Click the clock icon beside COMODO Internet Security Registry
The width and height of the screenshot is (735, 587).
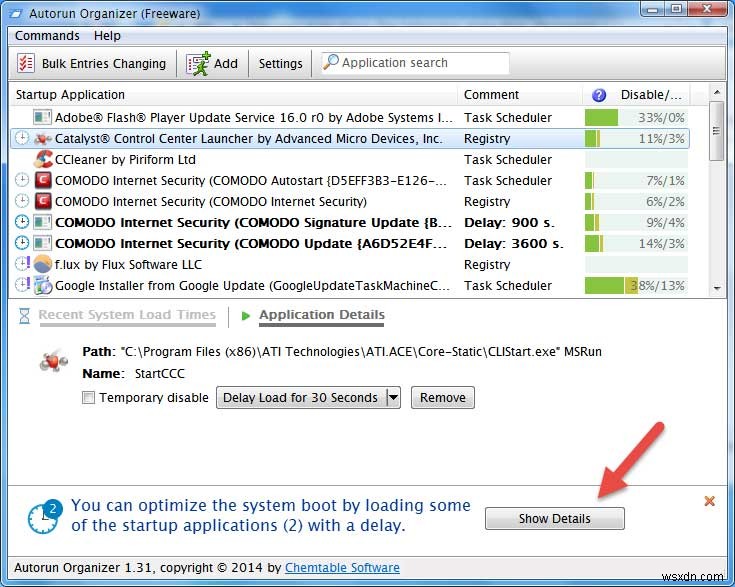[x=22, y=201]
